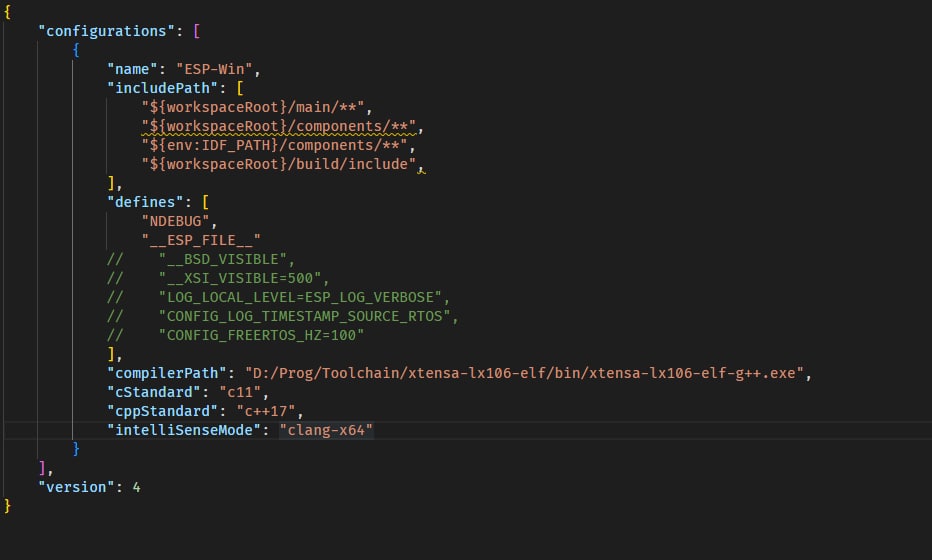
Task: Click the "compilerPath" key
Action: point(166,373)
